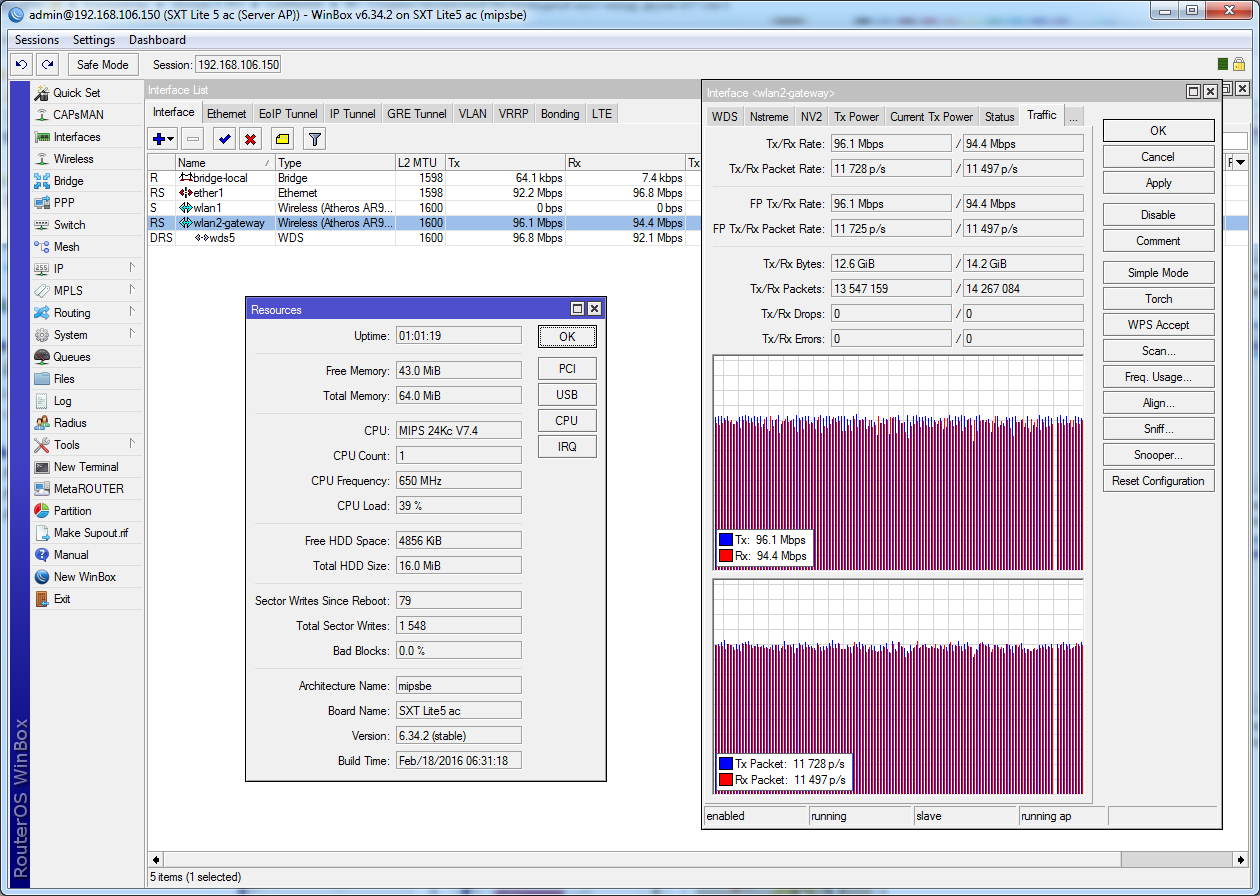
Task: Switch to the Bonding tab
Action: click(560, 114)
